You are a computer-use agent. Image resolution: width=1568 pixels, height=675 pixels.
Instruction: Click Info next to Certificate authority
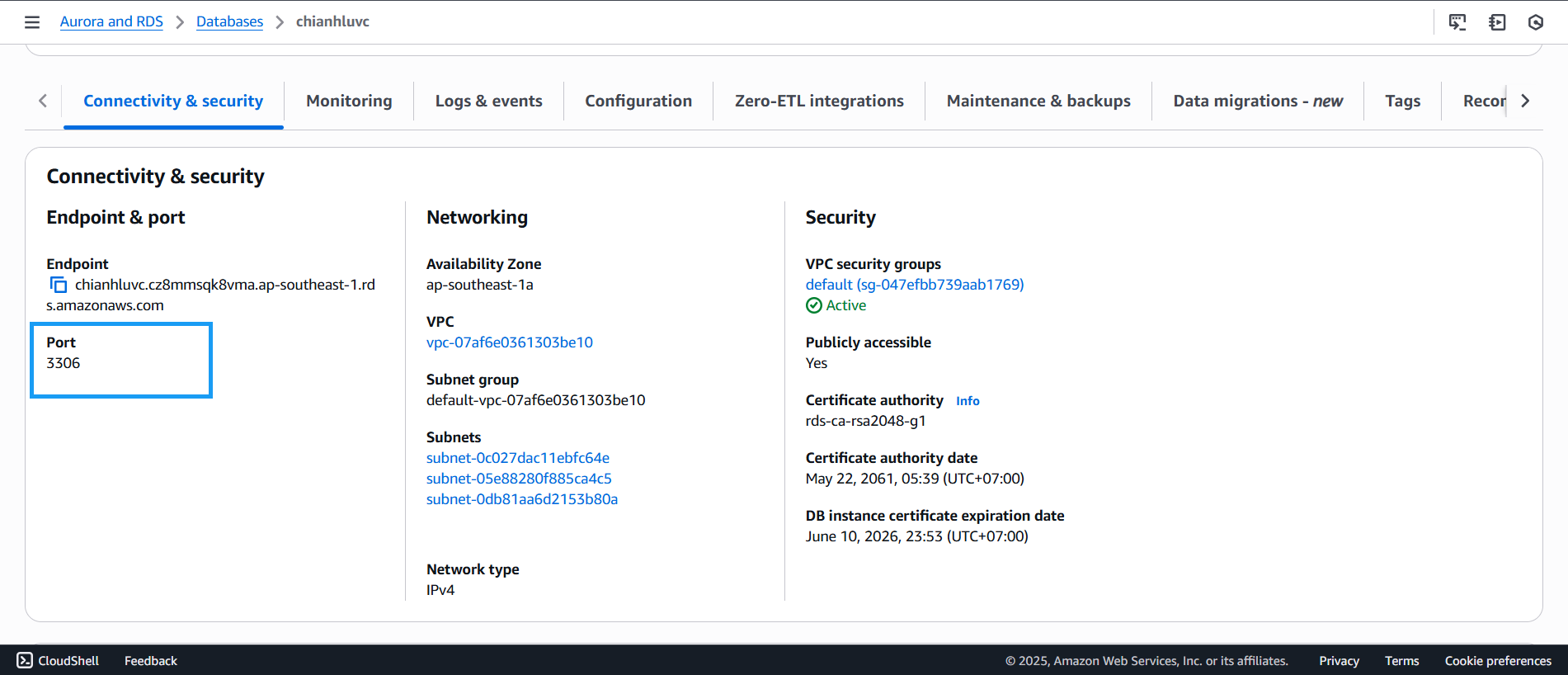point(968,401)
